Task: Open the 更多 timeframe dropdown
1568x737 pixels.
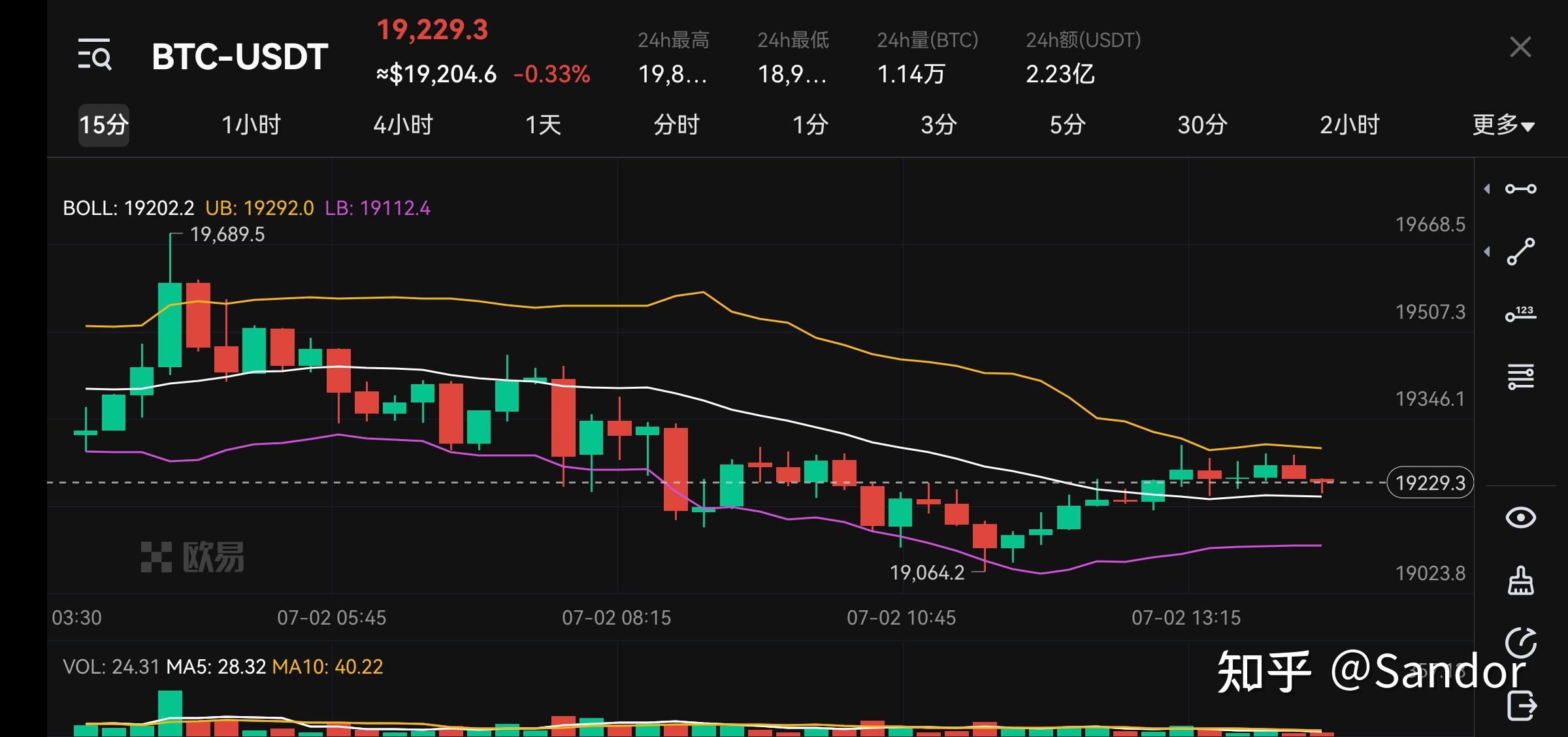Action: [x=1503, y=125]
